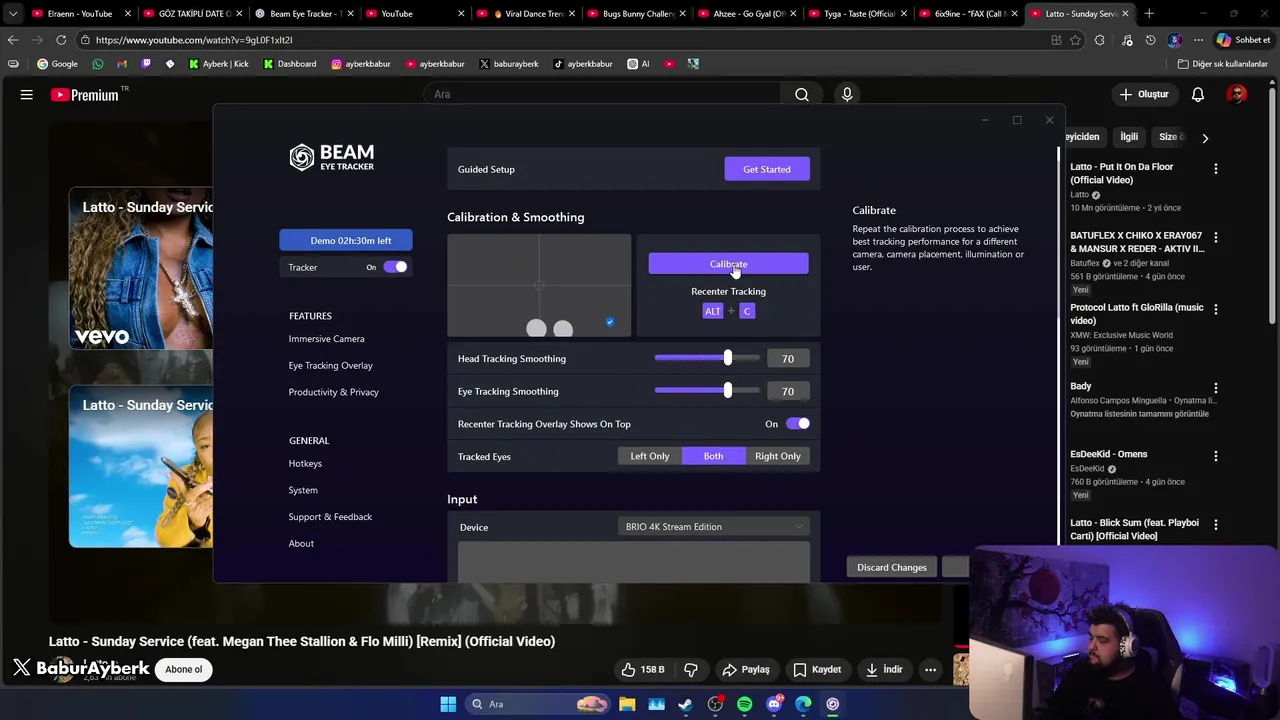Click the Beam Eye Tracker logo
The height and width of the screenshot is (720, 1280).
tap(332, 157)
